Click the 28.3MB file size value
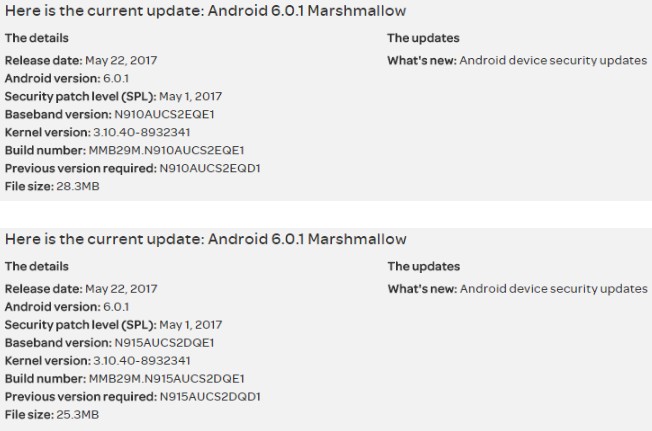 pyautogui.click(x=78, y=186)
